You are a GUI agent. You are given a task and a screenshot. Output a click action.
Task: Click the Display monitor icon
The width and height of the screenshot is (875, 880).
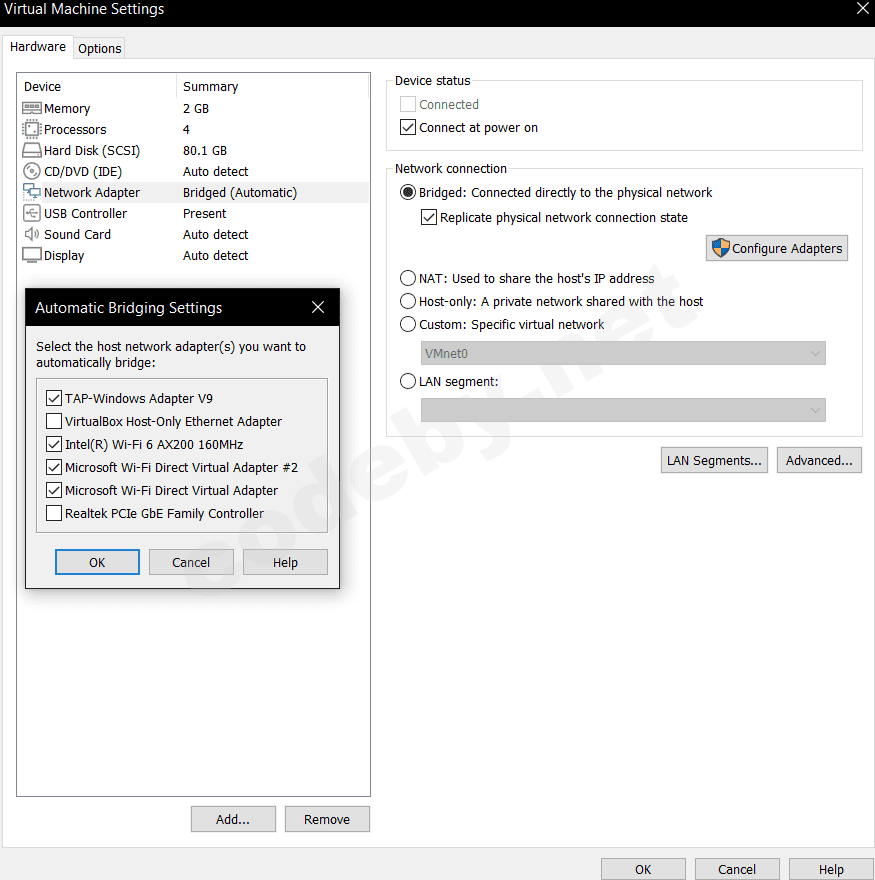(x=31, y=255)
